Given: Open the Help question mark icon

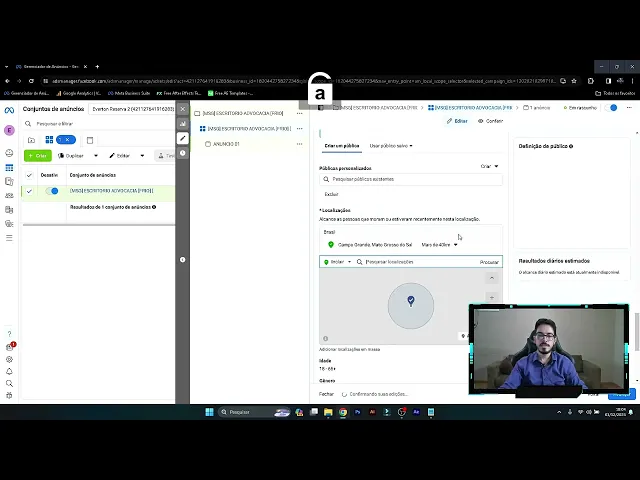Looking at the screenshot, I should point(9,334).
